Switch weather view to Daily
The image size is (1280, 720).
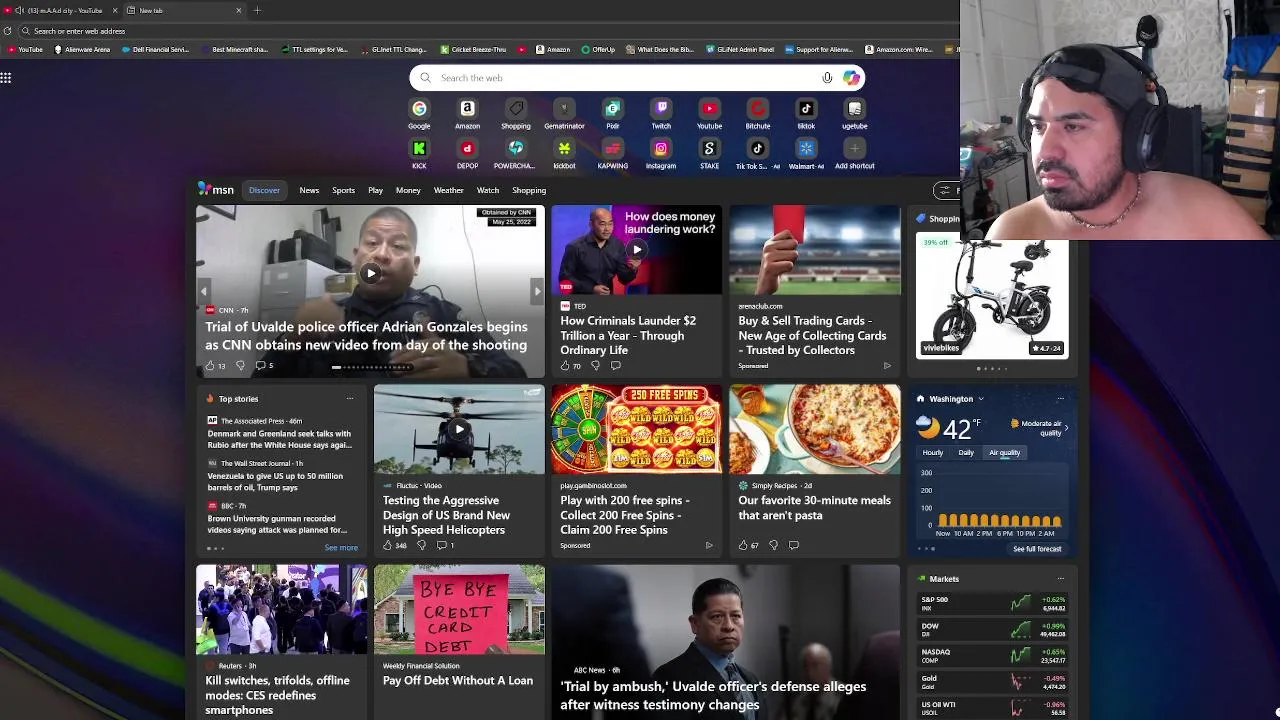[x=966, y=453]
